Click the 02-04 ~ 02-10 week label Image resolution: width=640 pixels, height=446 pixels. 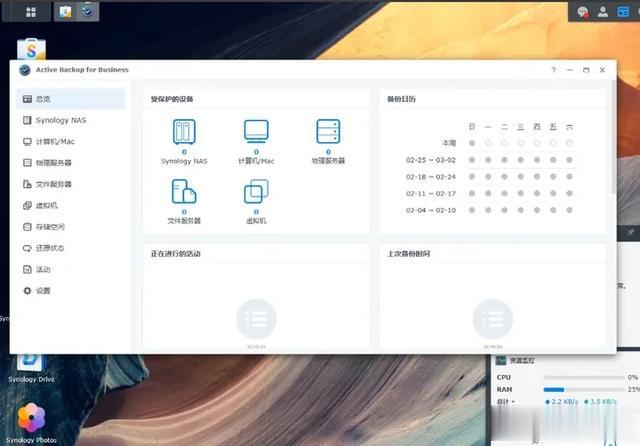click(x=431, y=210)
